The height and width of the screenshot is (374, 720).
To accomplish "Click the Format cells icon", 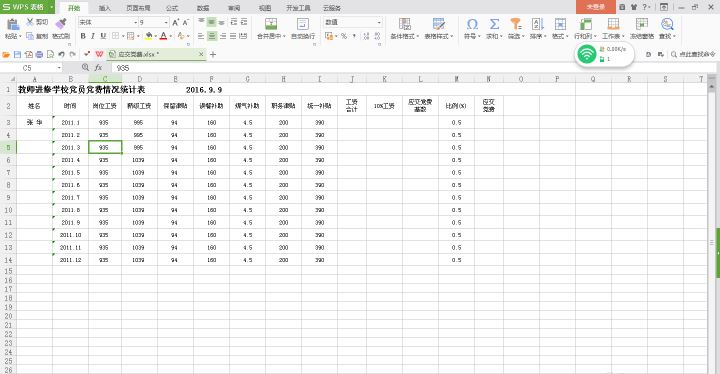I will click(x=560, y=24).
